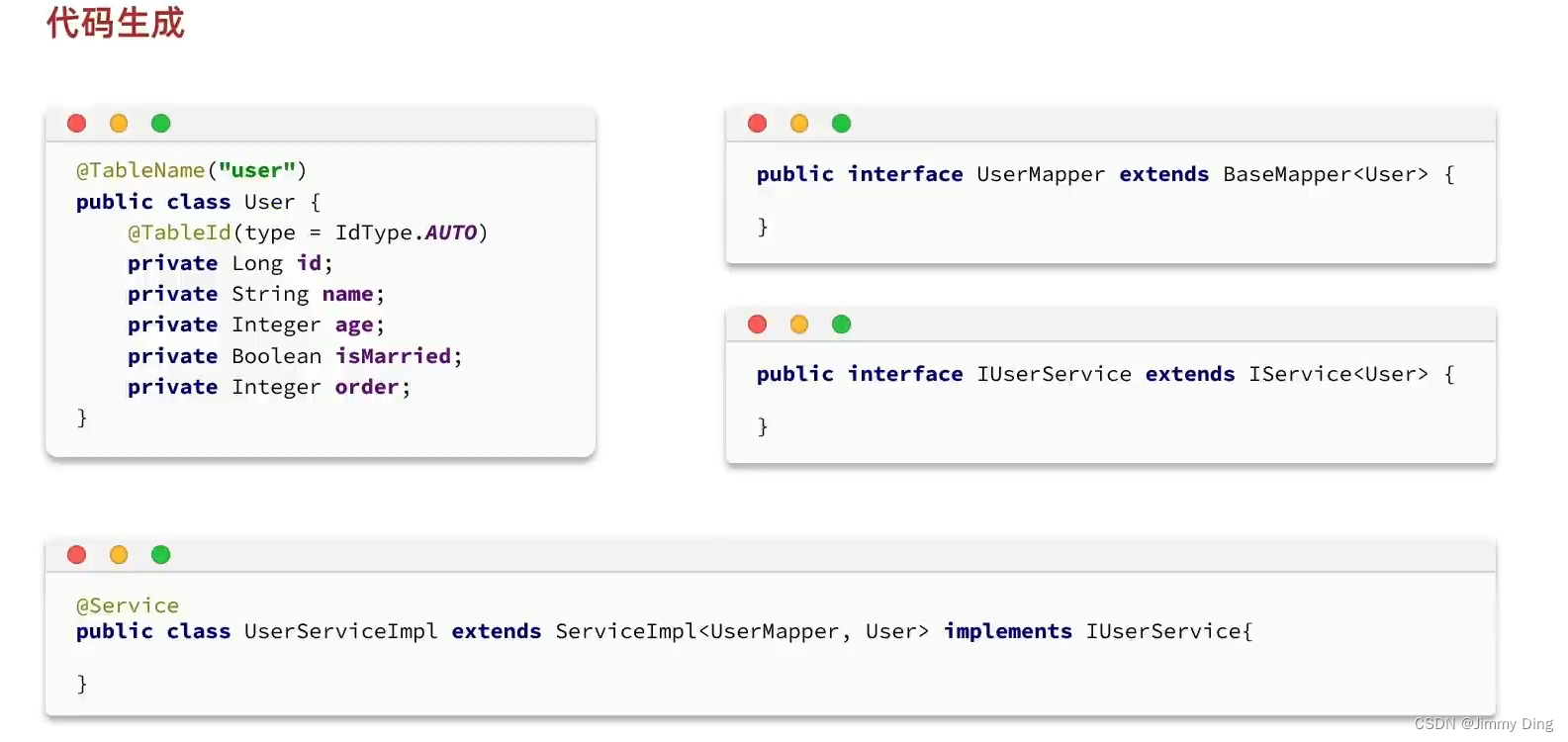This screenshot has width=1568, height=742.
Task: Click the implements keyword
Action: [1008, 631]
